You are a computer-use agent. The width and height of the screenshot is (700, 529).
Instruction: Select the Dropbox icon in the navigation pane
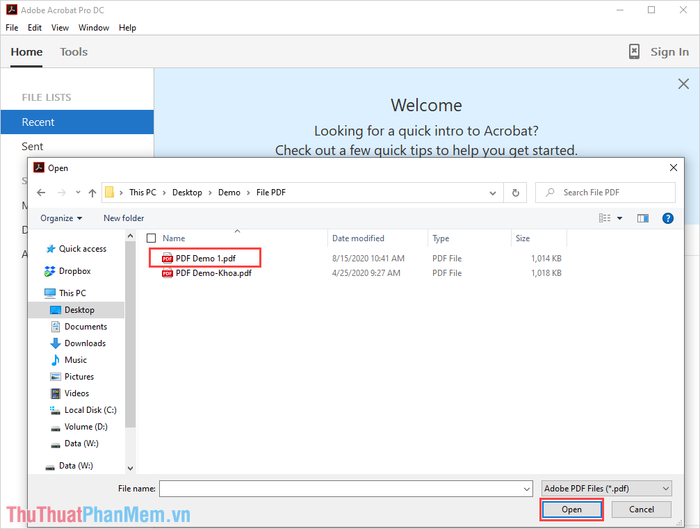click(50, 271)
